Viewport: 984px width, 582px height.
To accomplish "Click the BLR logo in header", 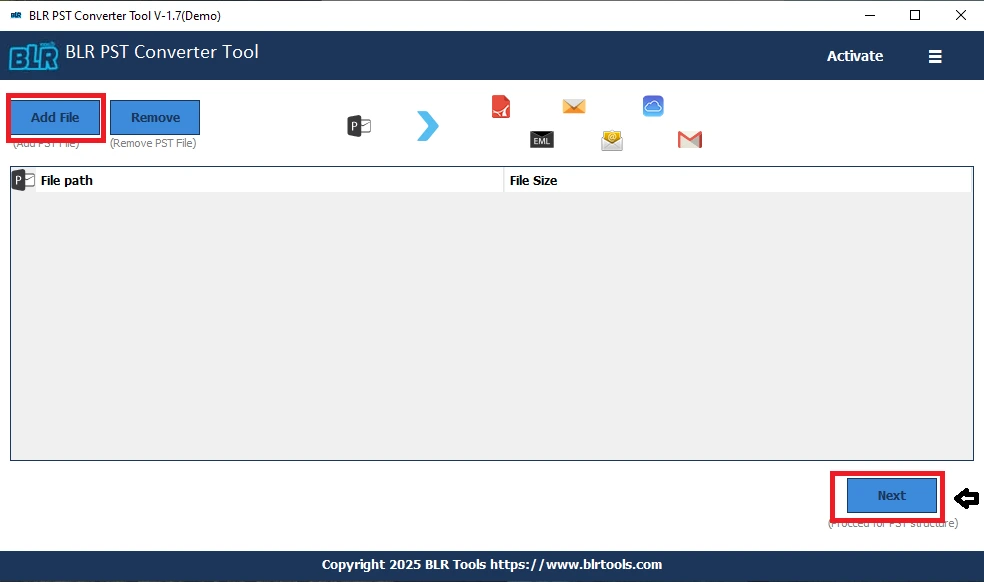I will point(34,57).
